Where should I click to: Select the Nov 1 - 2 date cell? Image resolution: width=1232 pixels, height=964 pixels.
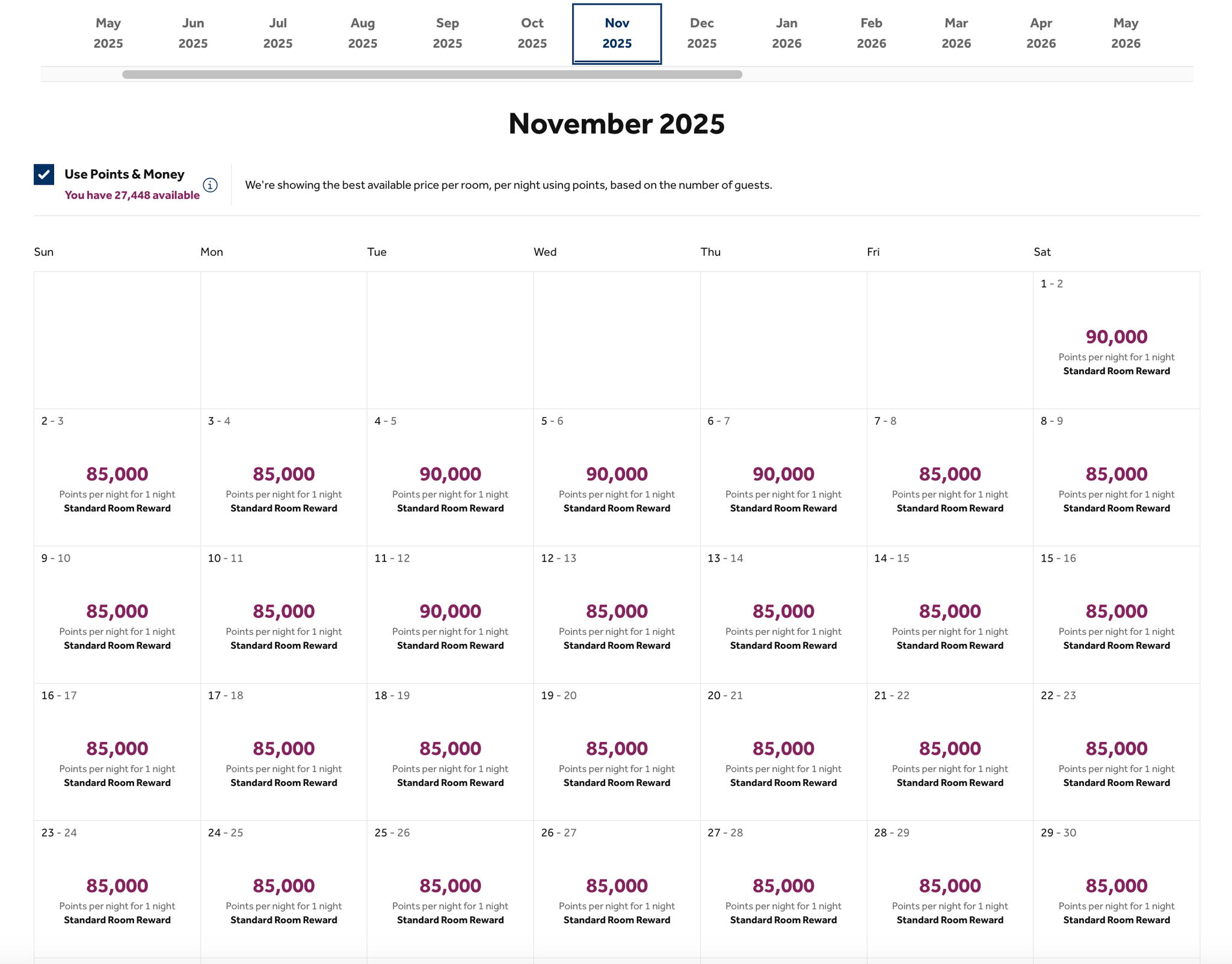tap(1116, 340)
